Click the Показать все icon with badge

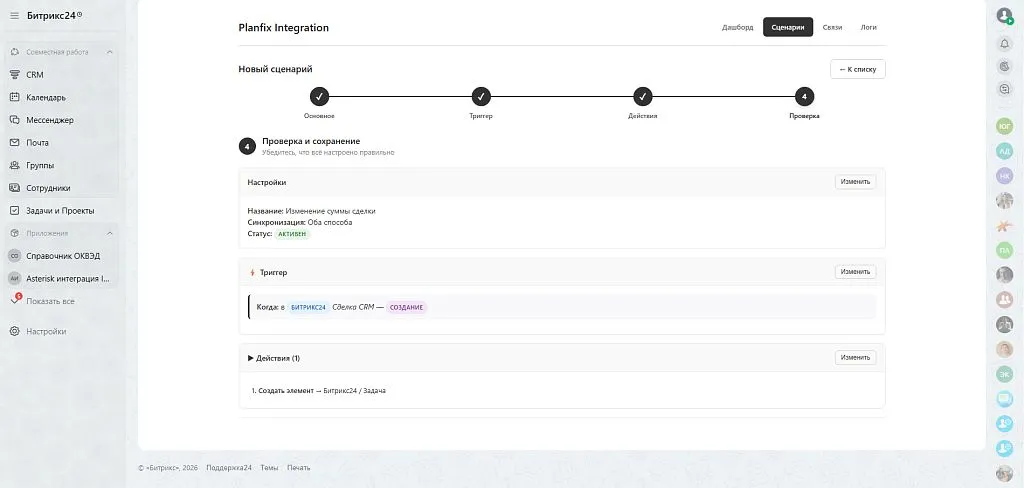tap(15, 300)
